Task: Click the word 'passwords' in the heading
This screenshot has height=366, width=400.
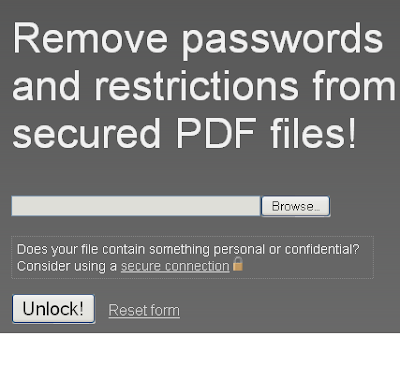Action: click(282, 41)
